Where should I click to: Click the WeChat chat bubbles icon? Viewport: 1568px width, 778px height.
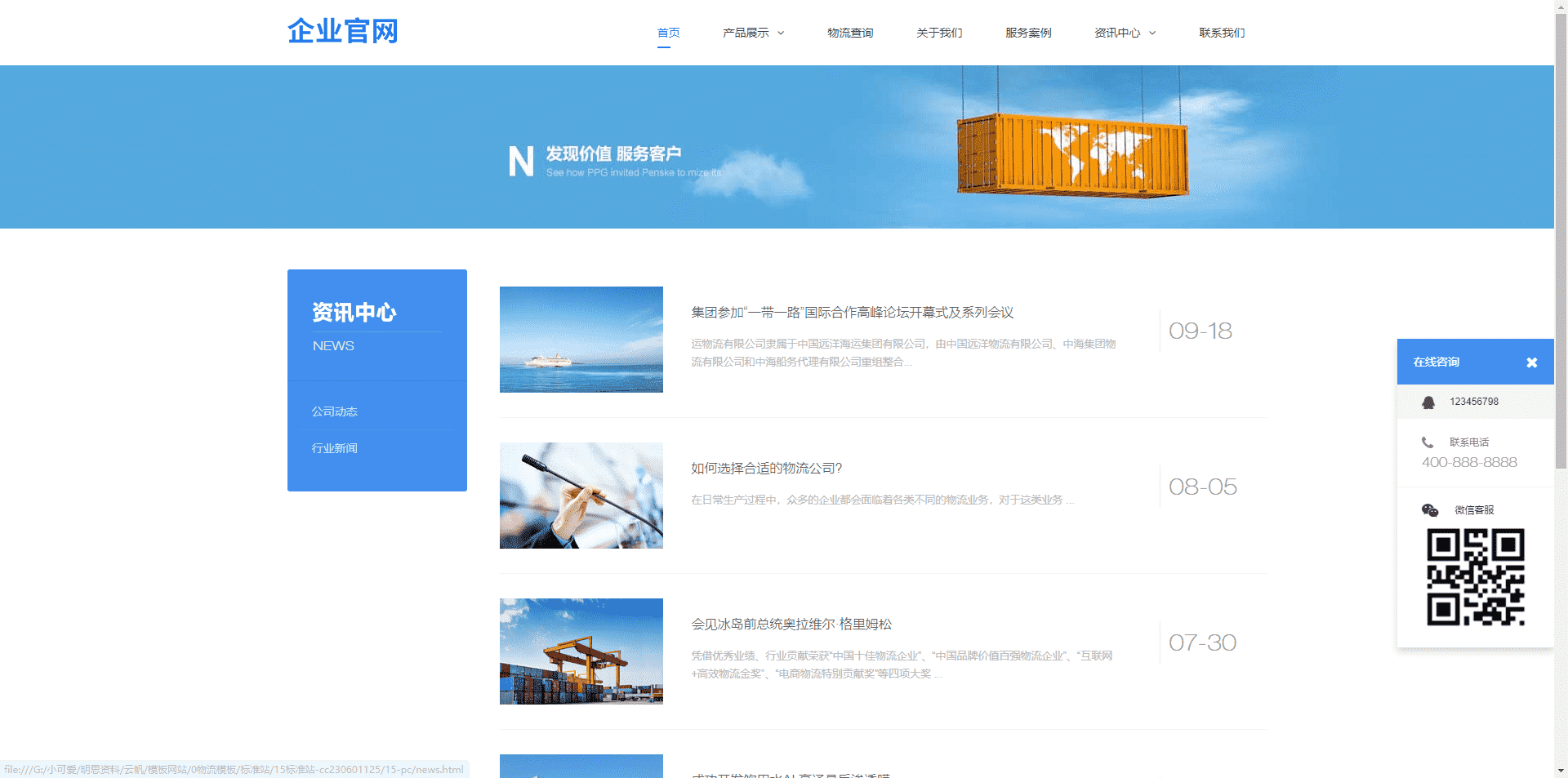(x=1430, y=510)
